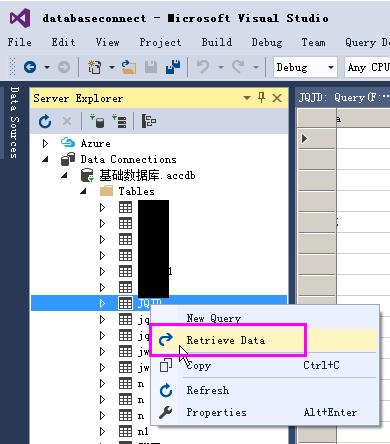Select the Tables folder
Screen dimensions: 390x444
pyautogui.click(x=127, y=191)
